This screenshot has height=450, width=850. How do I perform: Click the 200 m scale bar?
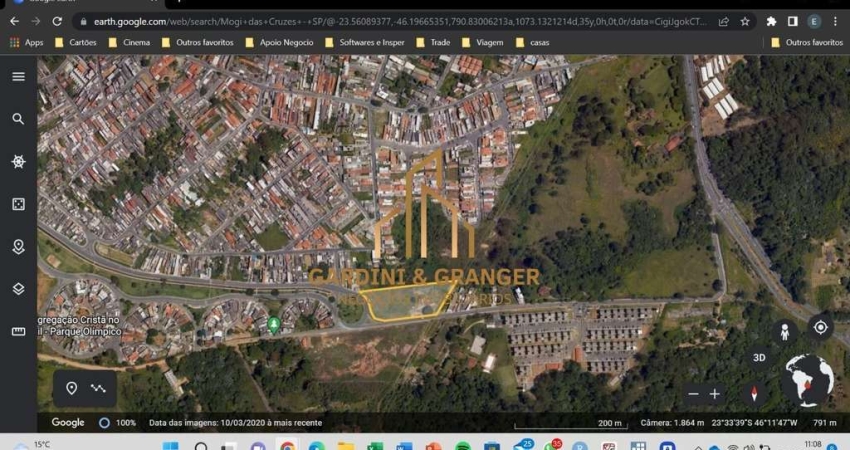[x=569, y=424]
